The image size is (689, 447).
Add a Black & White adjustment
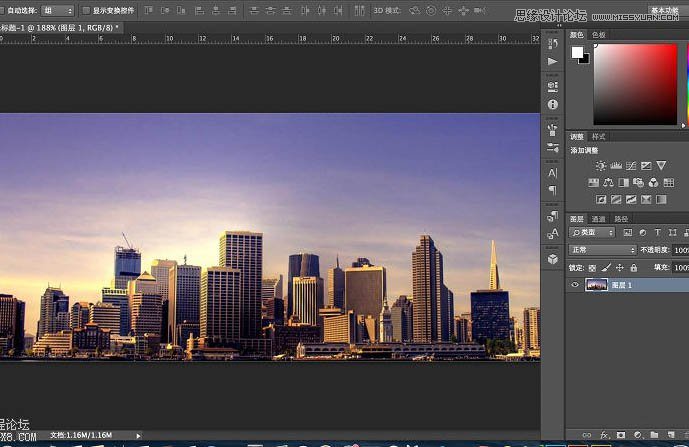pyautogui.click(x=624, y=182)
